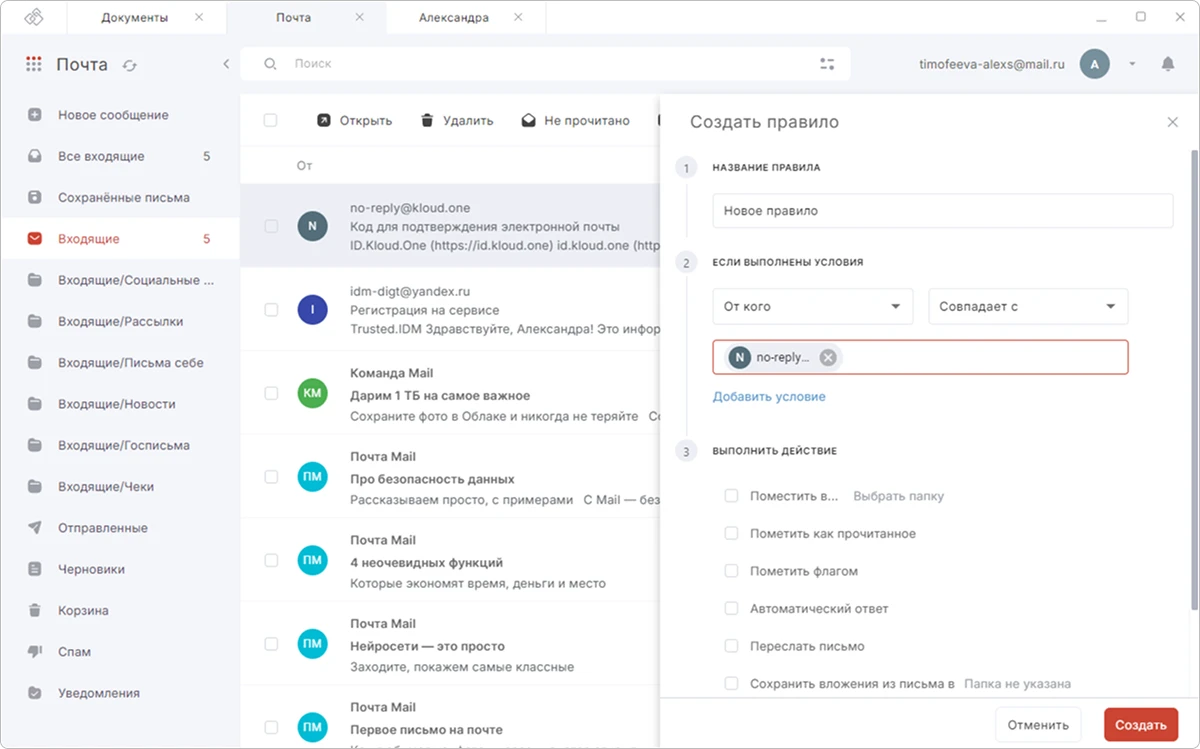Click Папка не указана link
This screenshot has width=1200, height=749.
[x=1017, y=684]
